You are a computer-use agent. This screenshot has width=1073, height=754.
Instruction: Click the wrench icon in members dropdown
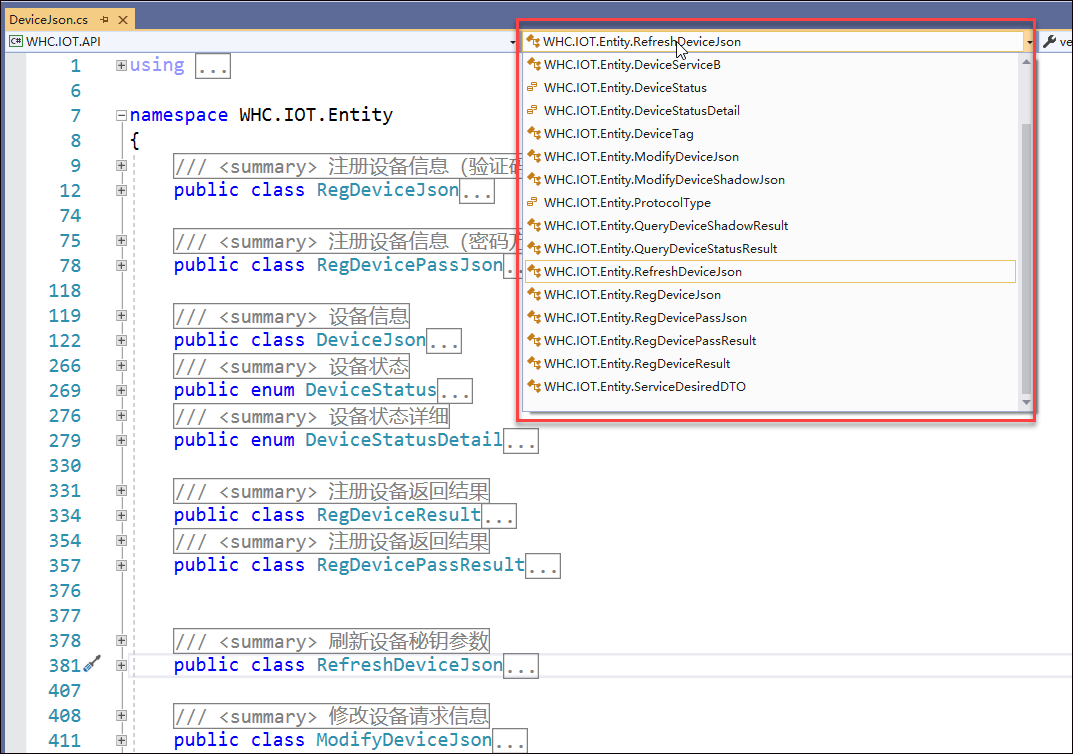coord(1049,42)
